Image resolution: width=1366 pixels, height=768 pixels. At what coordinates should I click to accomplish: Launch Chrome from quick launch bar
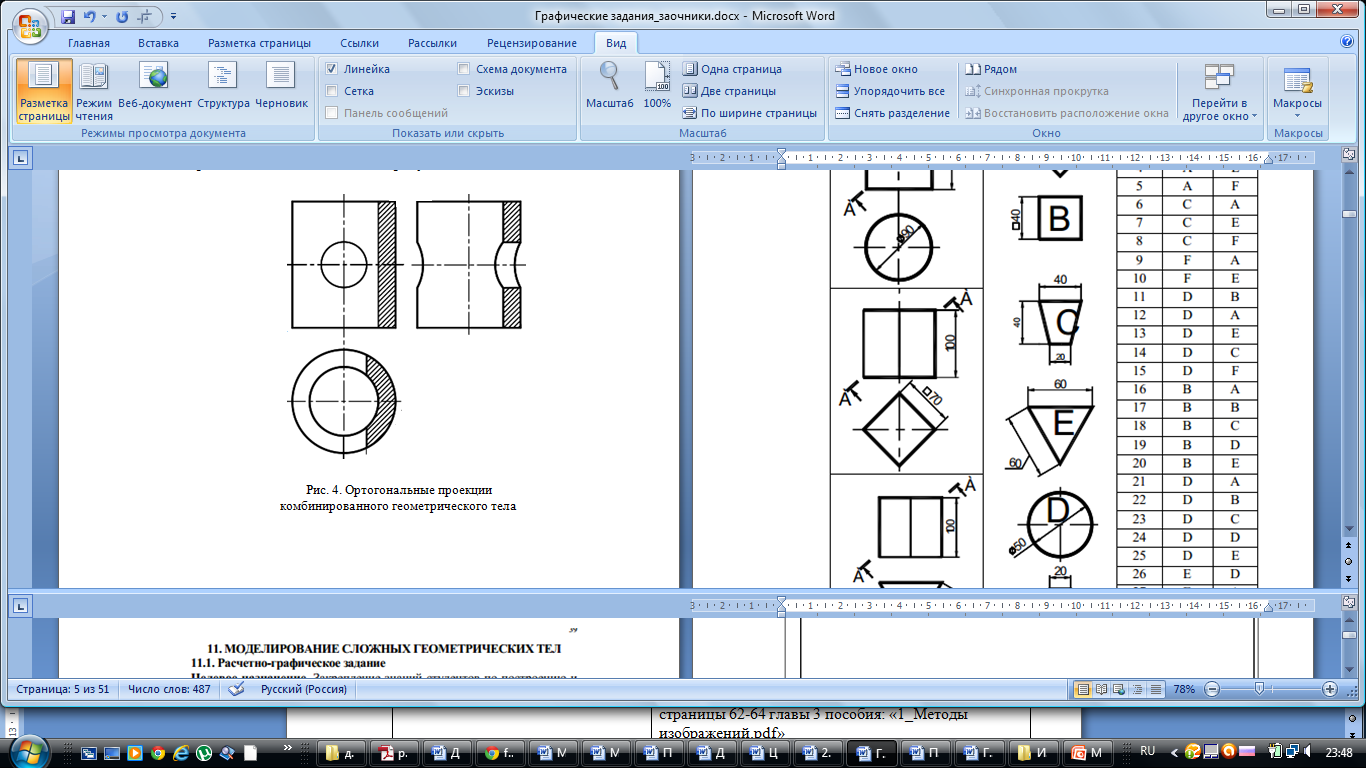point(158,752)
